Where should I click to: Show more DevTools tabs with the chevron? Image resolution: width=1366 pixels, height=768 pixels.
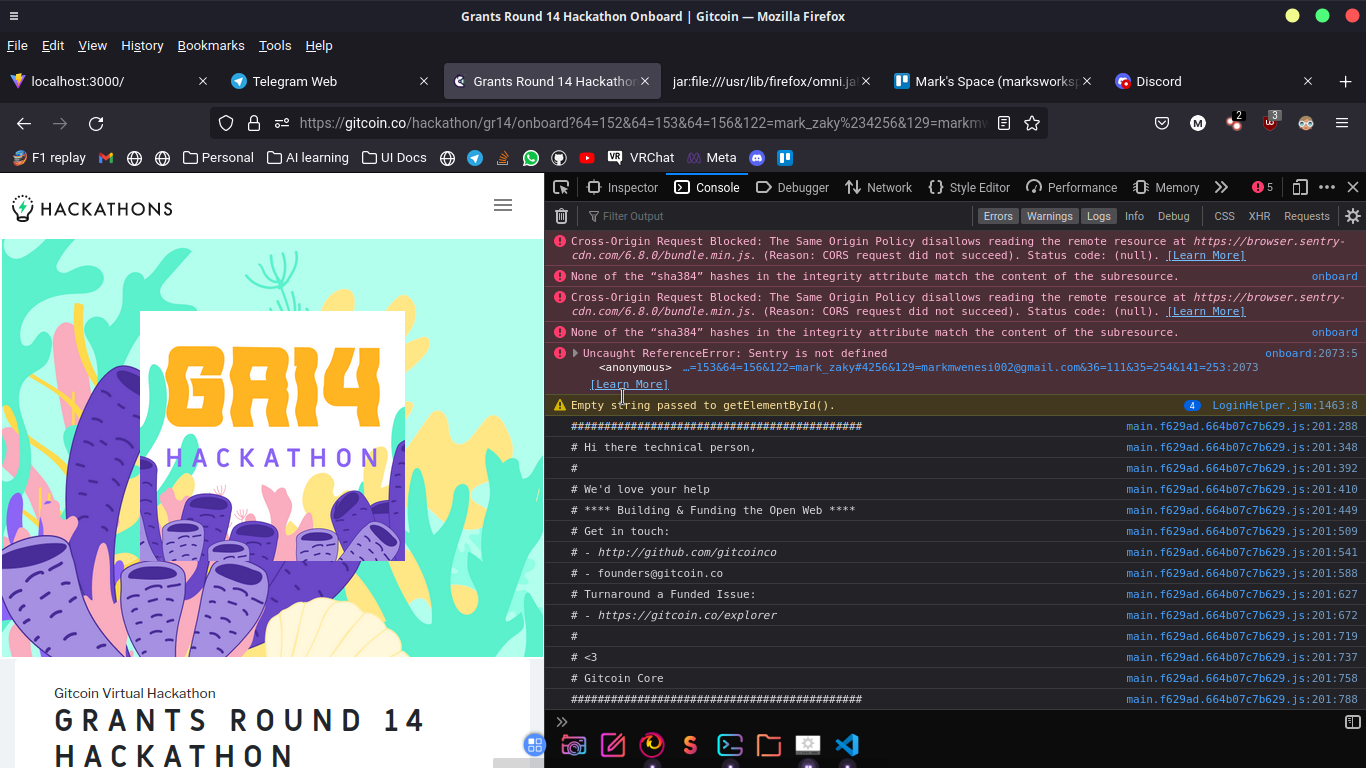[x=1221, y=187]
